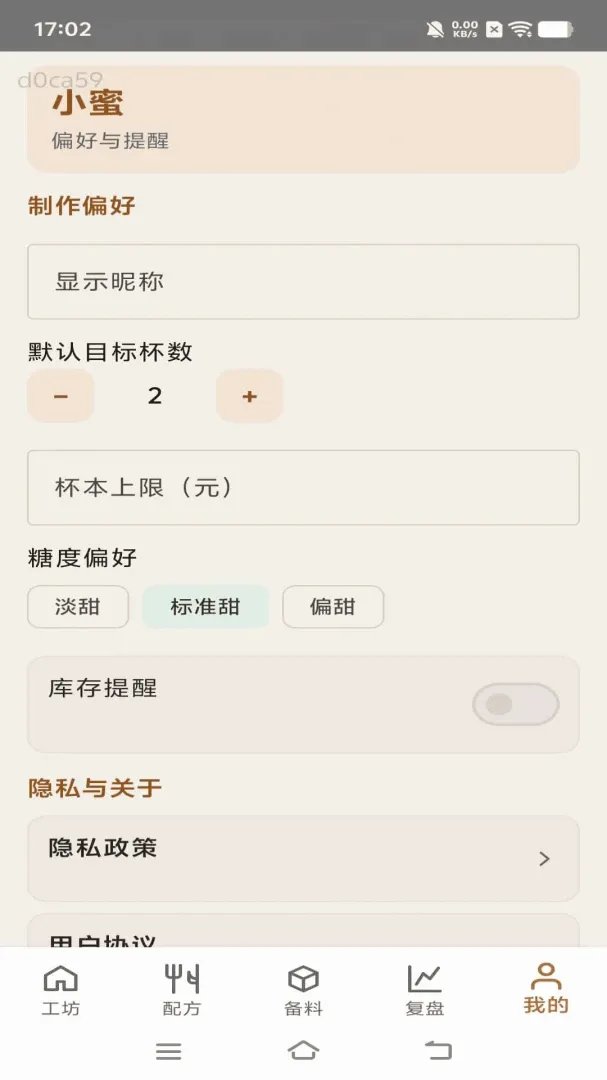The width and height of the screenshot is (607, 1080).
Task: Tap the 小蜜 profile header card
Action: tap(303, 119)
